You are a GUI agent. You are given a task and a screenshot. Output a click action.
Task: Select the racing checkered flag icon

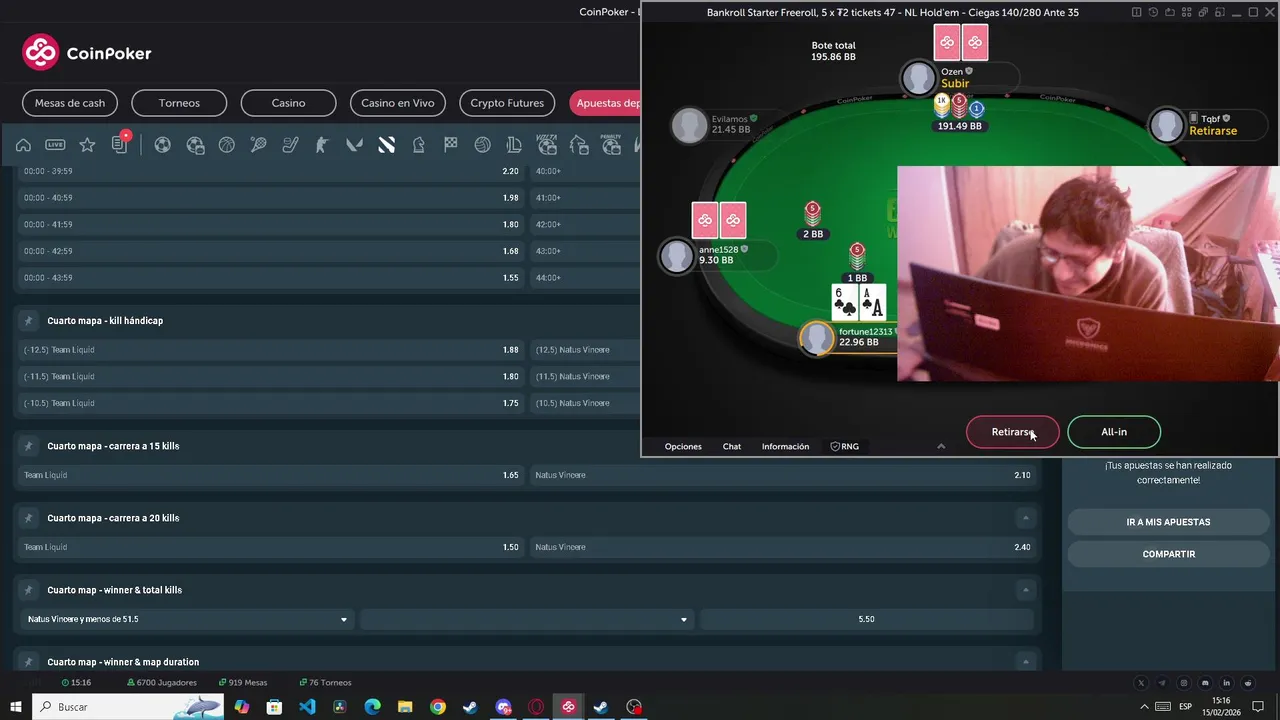(x=450, y=145)
